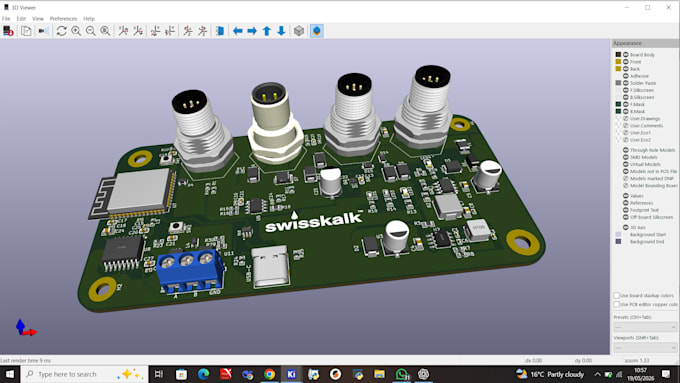Open the Viewports dropdown
680x383 pixels.
tap(645, 348)
